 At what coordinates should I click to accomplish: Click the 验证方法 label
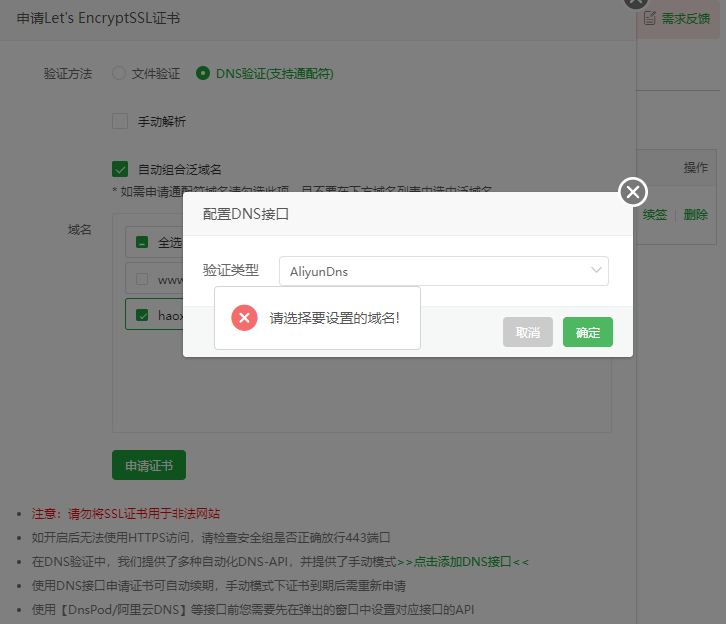click(68, 74)
